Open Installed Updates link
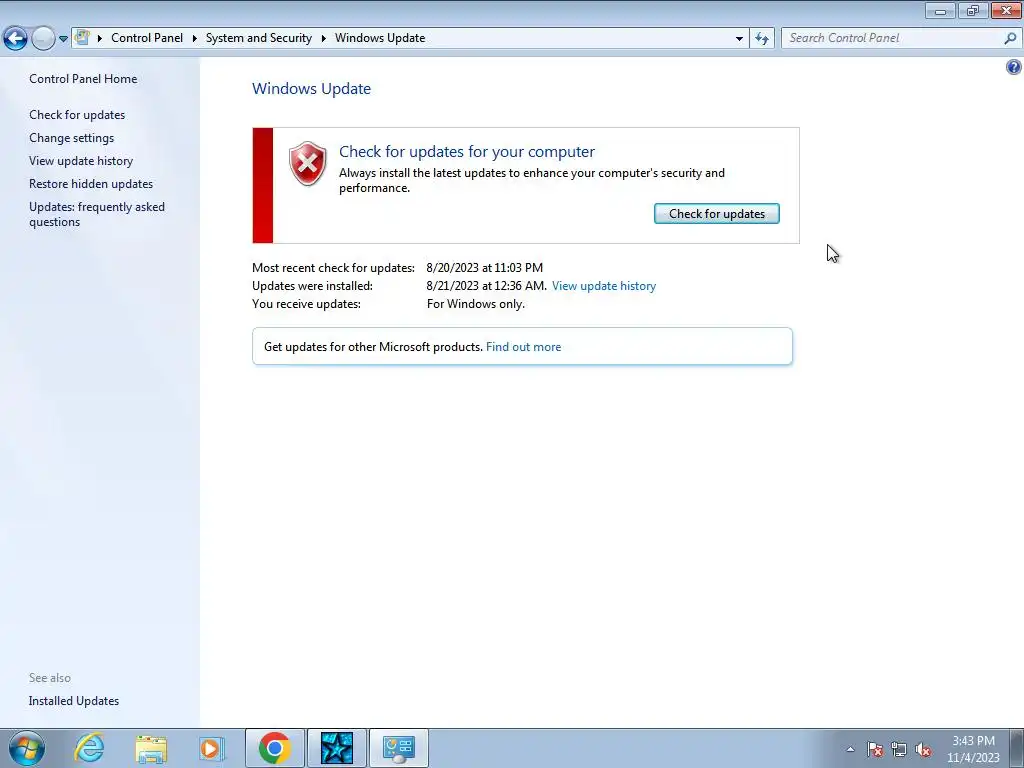This screenshot has width=1024, height=768. [74, 701]
